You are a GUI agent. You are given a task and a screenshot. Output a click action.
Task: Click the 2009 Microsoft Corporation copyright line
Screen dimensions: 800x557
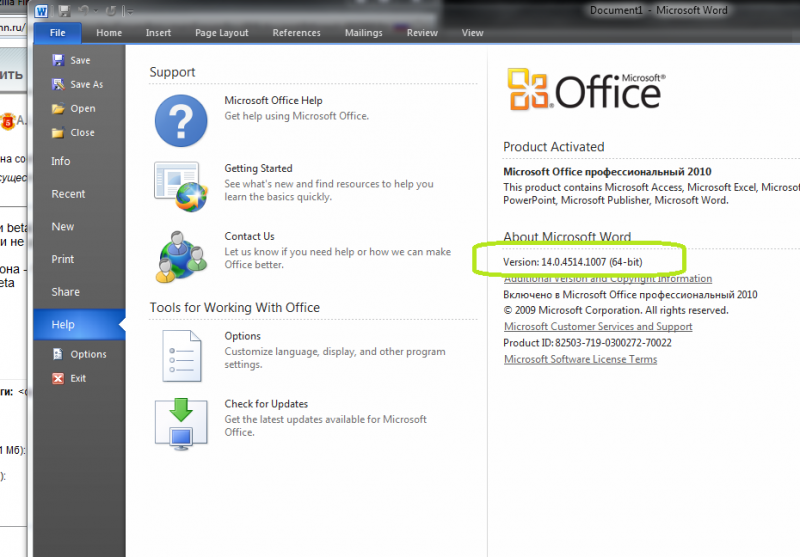(616, 310)
